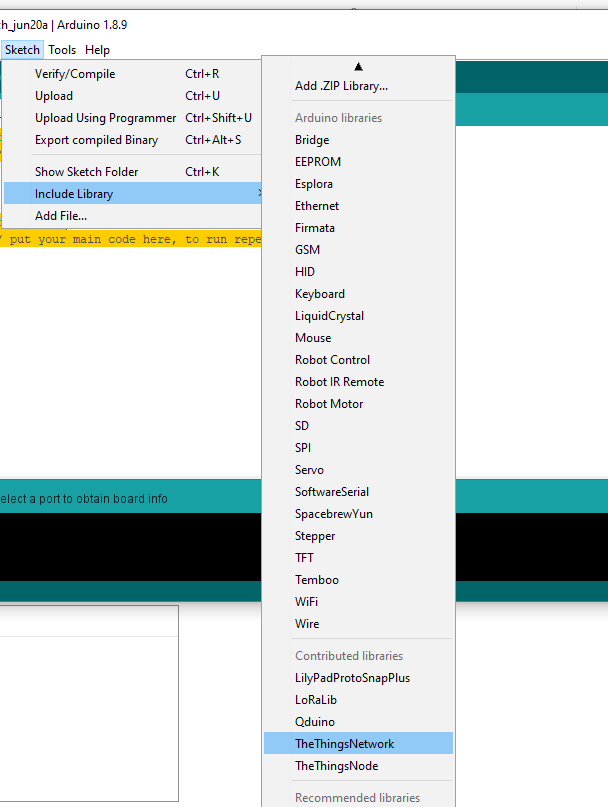This screenshot has height=807, width=608.
Task: Include the TFT library
Action: (358, 558)
